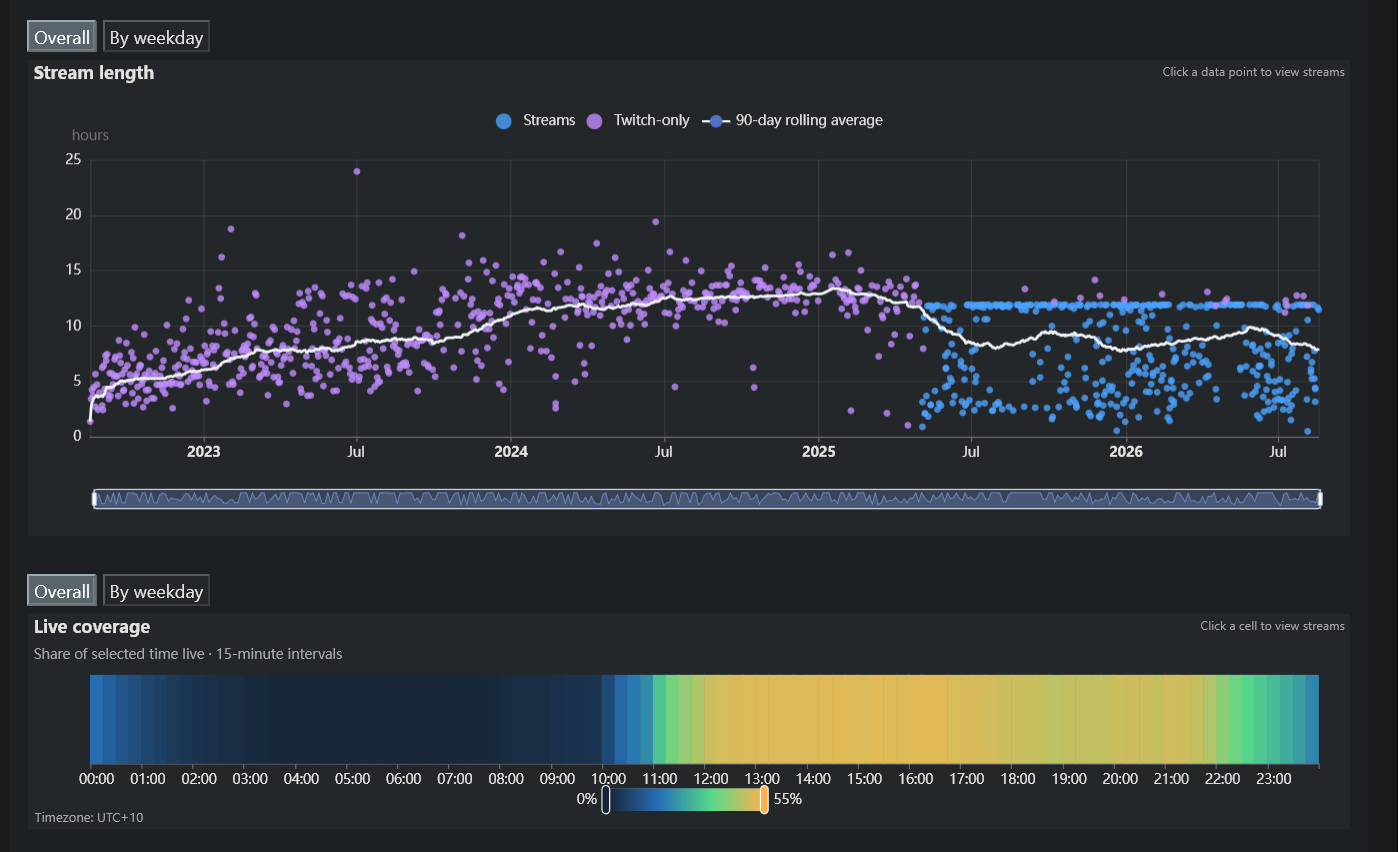Click the "05:00" time label

353,779
